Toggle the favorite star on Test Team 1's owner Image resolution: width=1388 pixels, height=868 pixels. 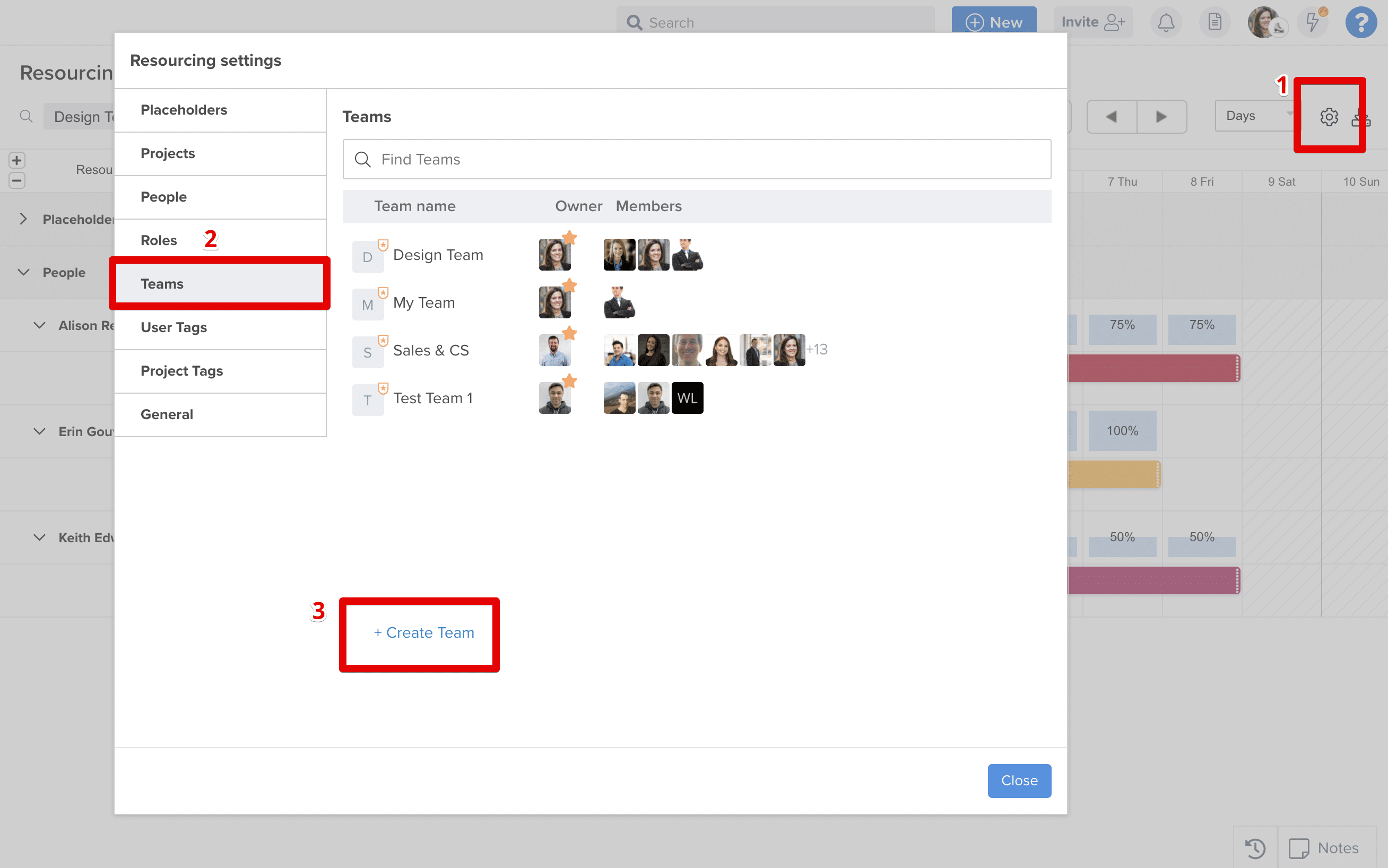pyautogui.click(x=569, y=380)
